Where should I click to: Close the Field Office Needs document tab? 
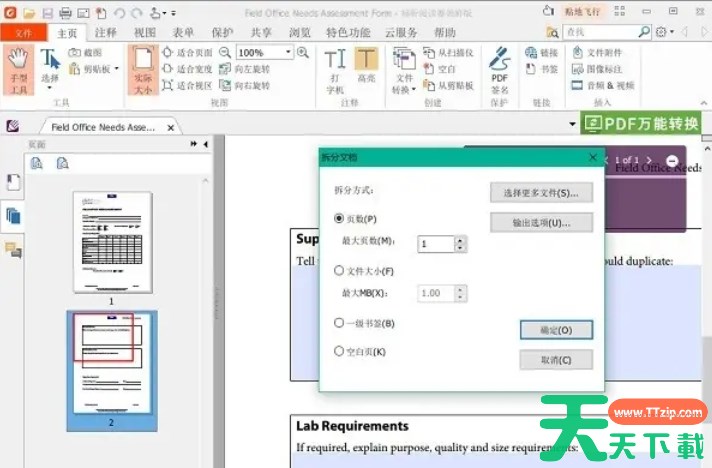point(171,128)
